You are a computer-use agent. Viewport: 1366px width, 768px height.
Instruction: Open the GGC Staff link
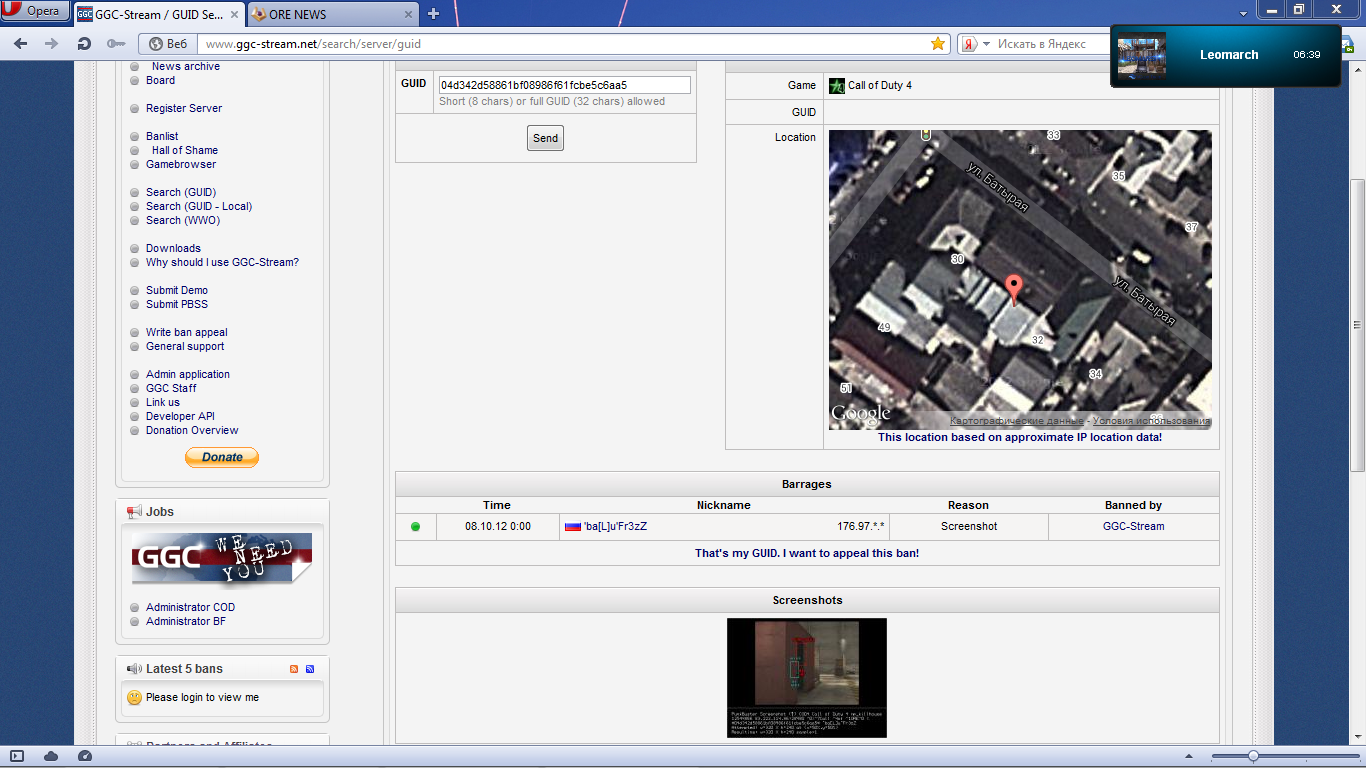[171, 388]
